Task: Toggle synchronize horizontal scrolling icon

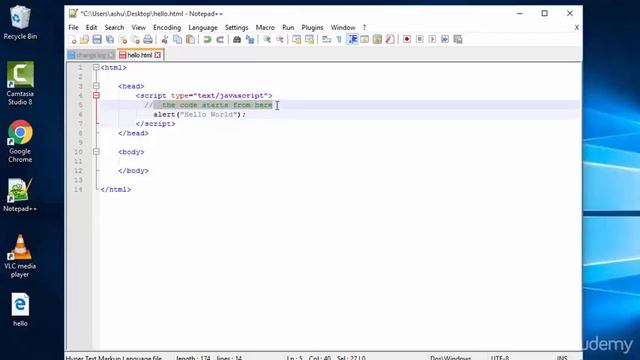Action: [x=309, y=39]
